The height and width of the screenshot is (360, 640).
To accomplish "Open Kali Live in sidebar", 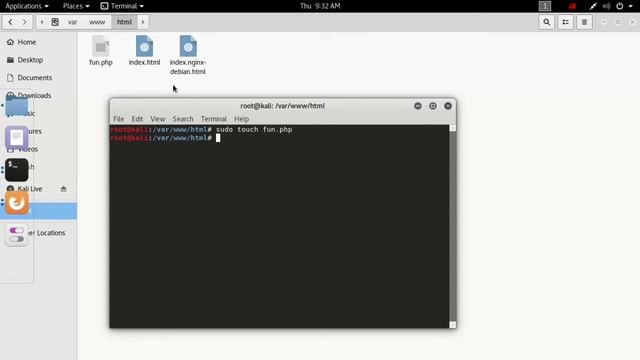I will (30, 189).
